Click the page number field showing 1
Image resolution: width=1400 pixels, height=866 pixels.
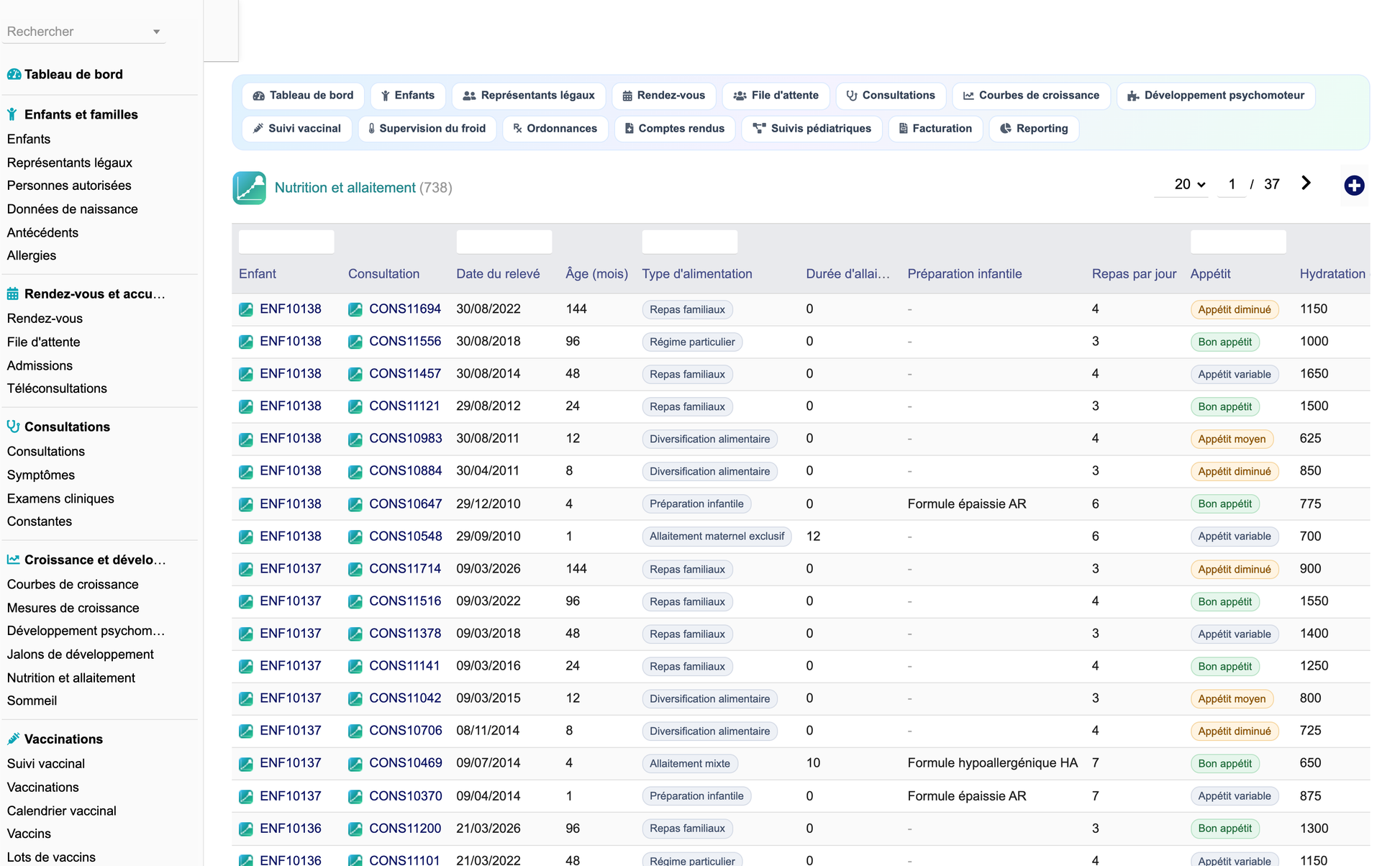[x=1232, y=184]
